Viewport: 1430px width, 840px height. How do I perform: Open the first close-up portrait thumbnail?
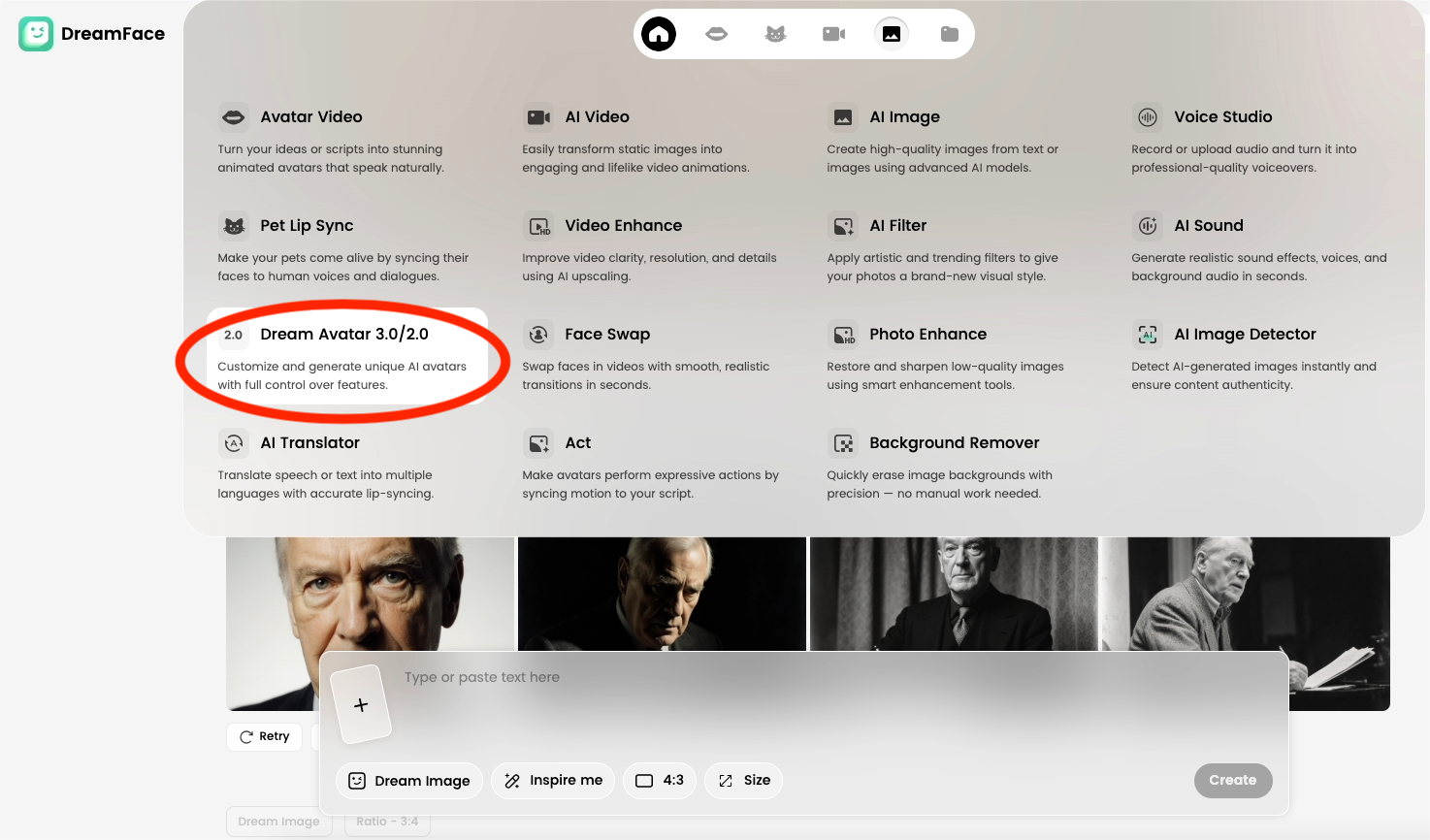(370, 594)
